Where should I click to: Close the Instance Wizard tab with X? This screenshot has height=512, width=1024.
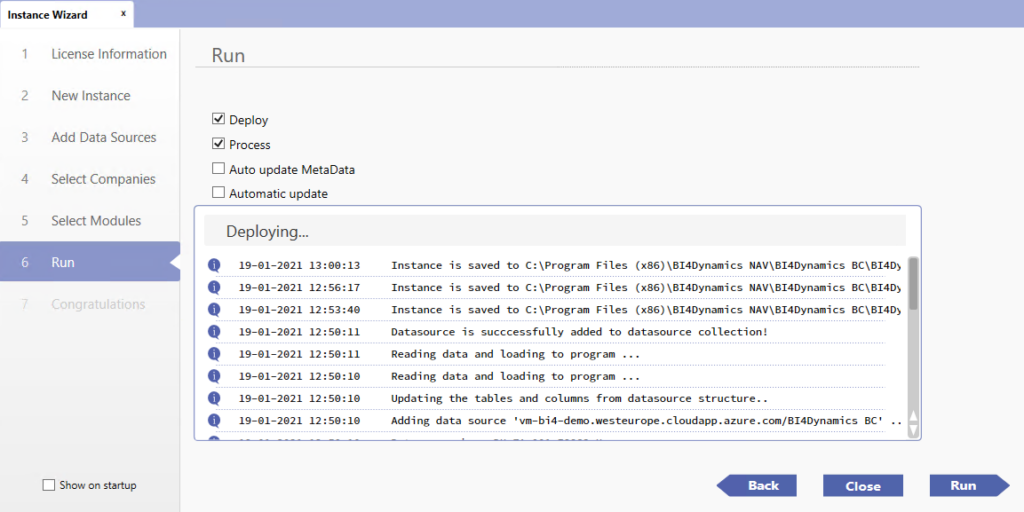pyautogui.click(x=123, y=14)
